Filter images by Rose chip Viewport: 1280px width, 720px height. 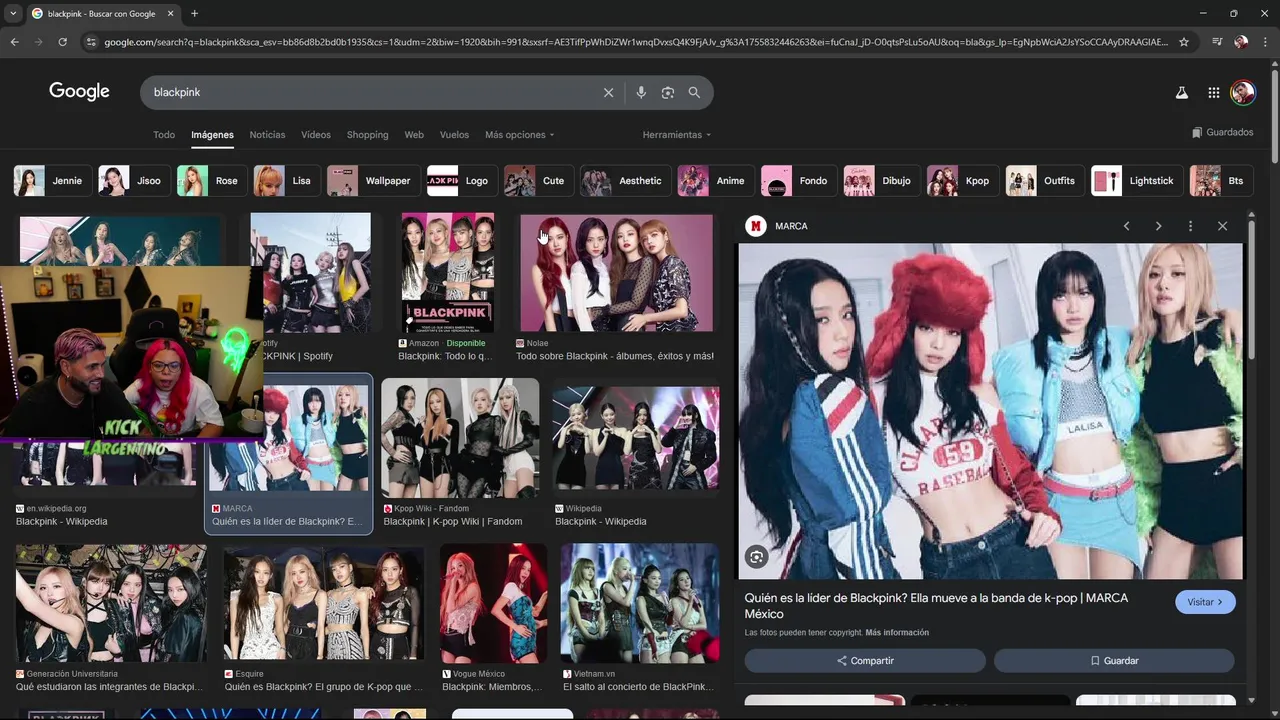click(x=212, y=181)
